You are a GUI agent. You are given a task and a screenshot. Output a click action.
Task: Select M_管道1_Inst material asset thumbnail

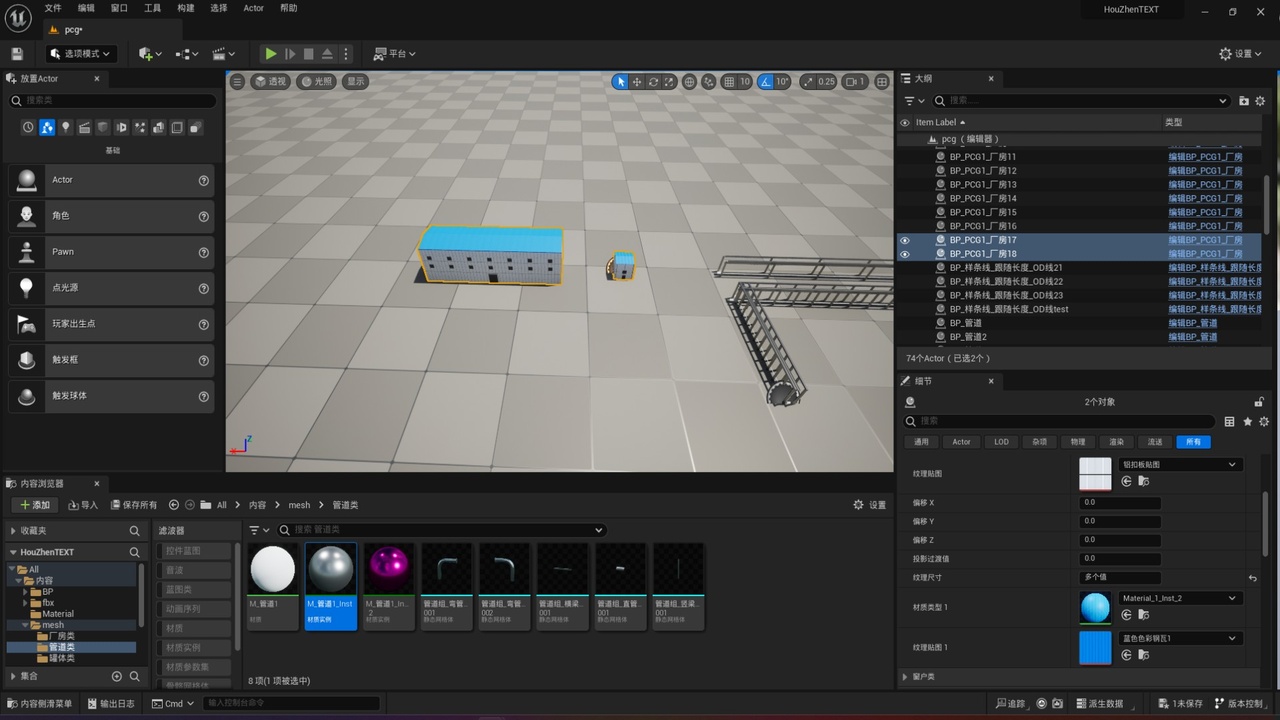point(330,587)
